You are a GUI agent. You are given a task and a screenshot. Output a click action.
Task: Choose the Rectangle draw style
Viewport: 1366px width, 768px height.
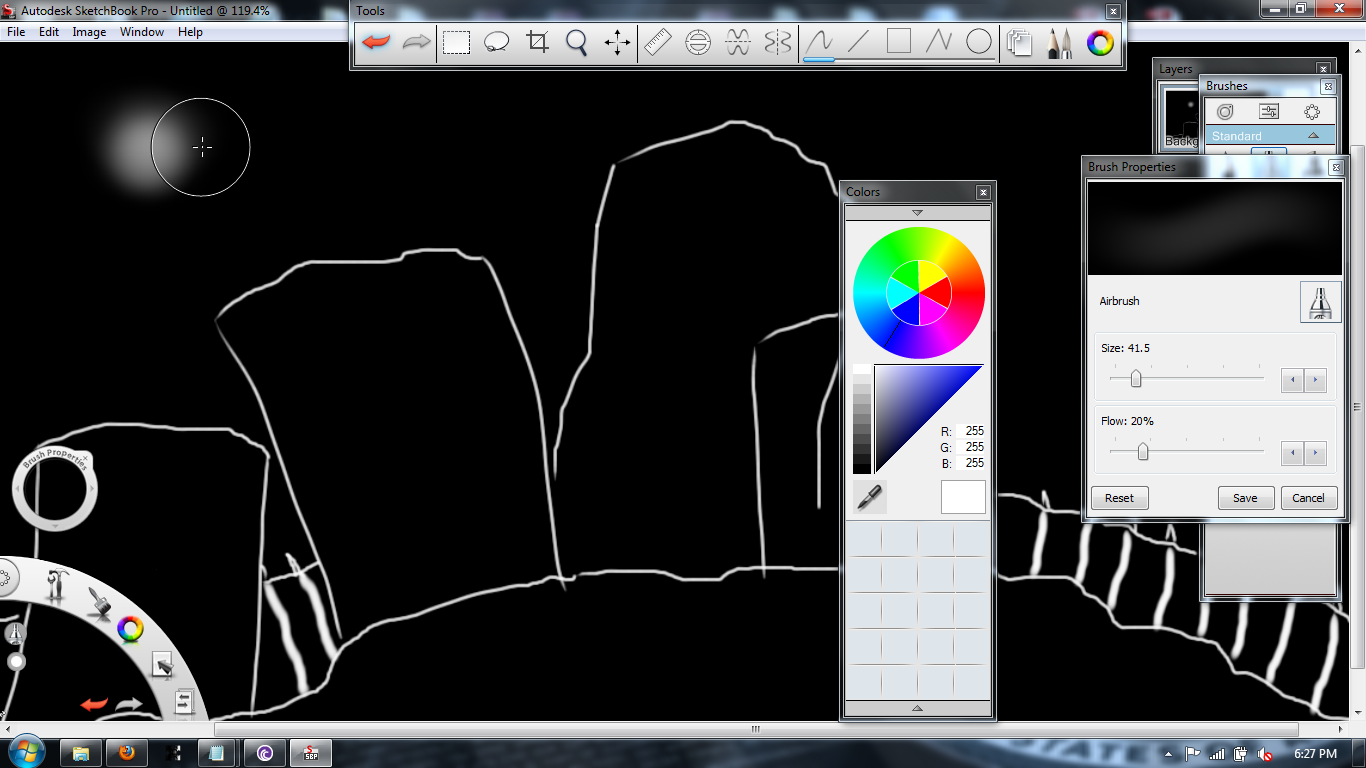[x=899, y=42]
